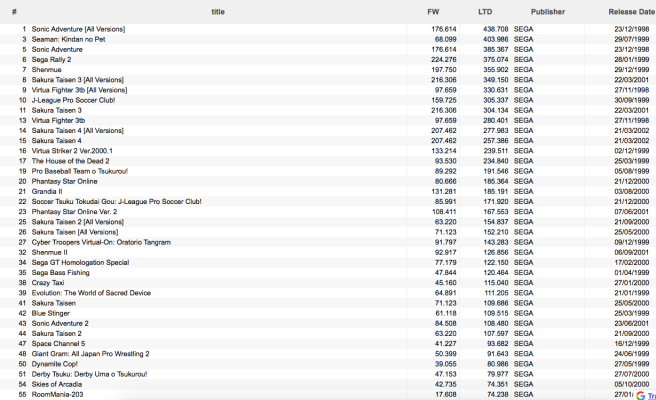Select the Crazy Taxi title
The width and height of the screenshot is (656, 400).
click(x=48, y=283)
